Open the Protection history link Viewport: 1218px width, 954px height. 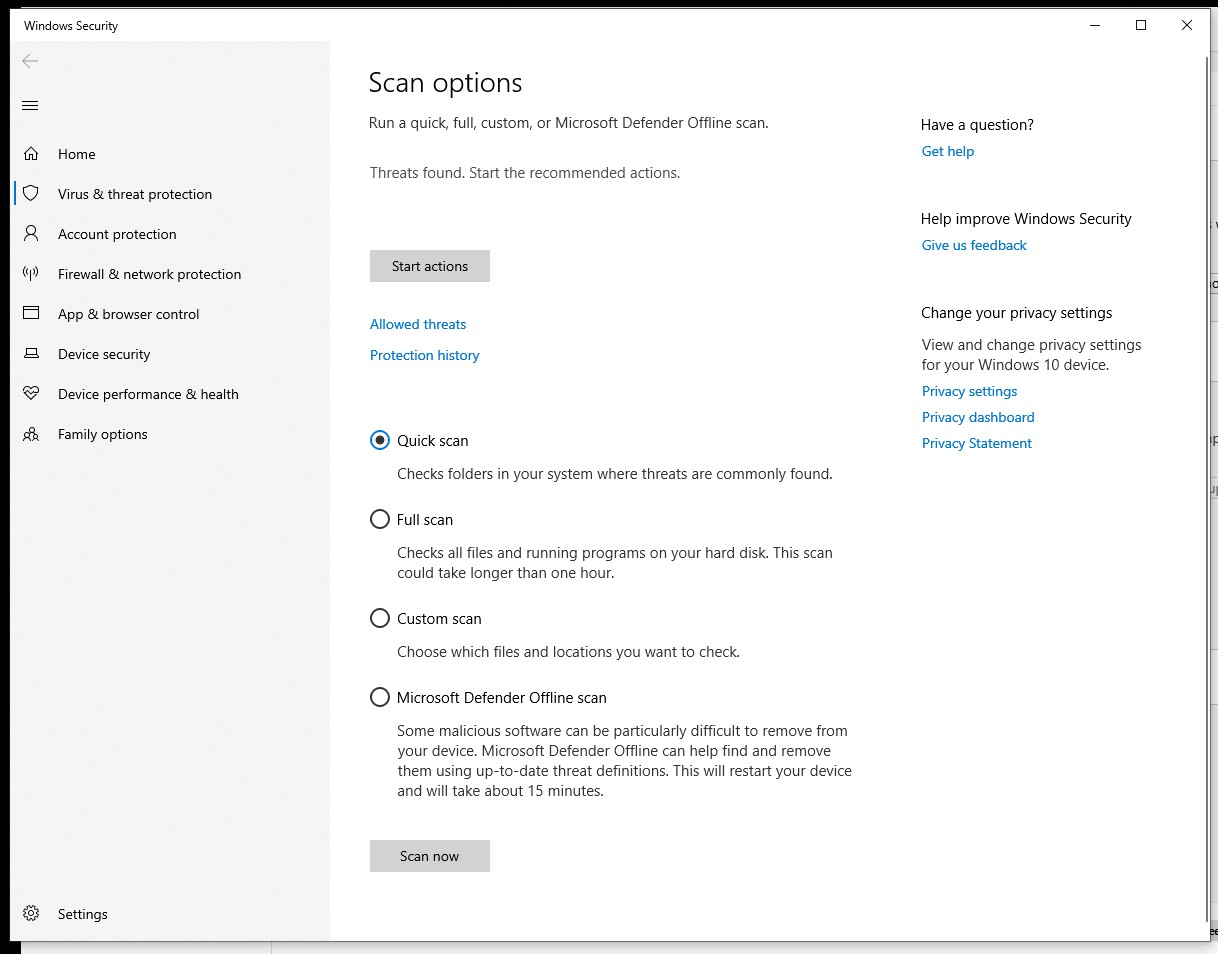(425, 355)
